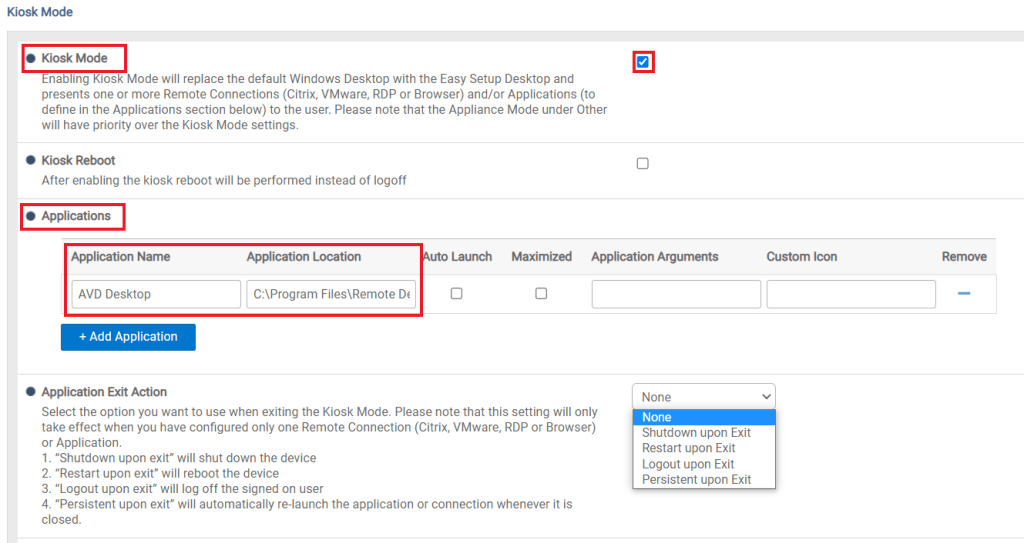Click the blue minus Remove icon
1024x543 pixels.
click(x=964, y=294)
